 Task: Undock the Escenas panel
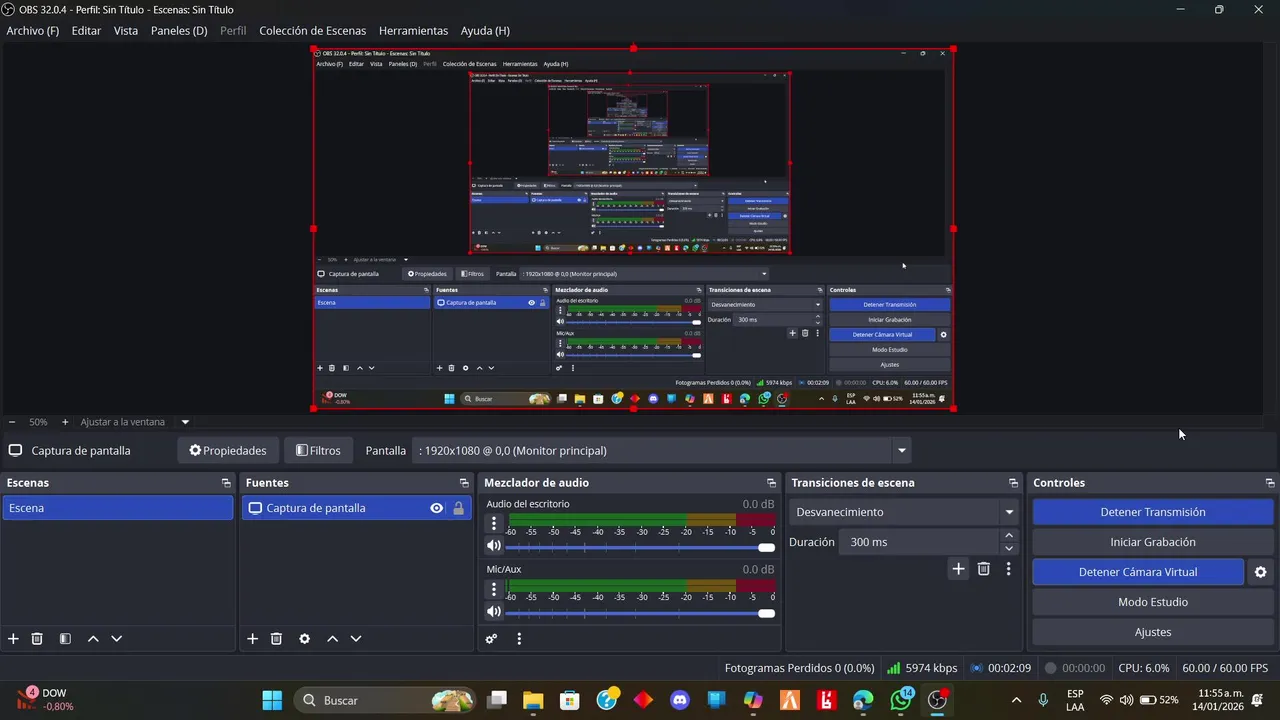coord(226,483)
